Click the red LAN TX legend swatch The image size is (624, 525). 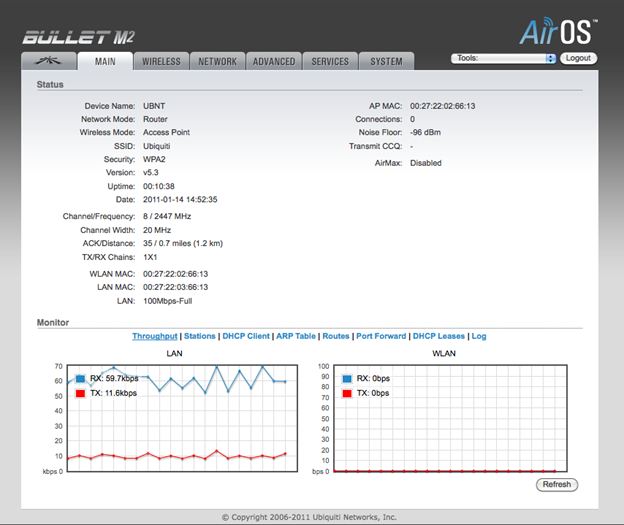coord(80,393)
